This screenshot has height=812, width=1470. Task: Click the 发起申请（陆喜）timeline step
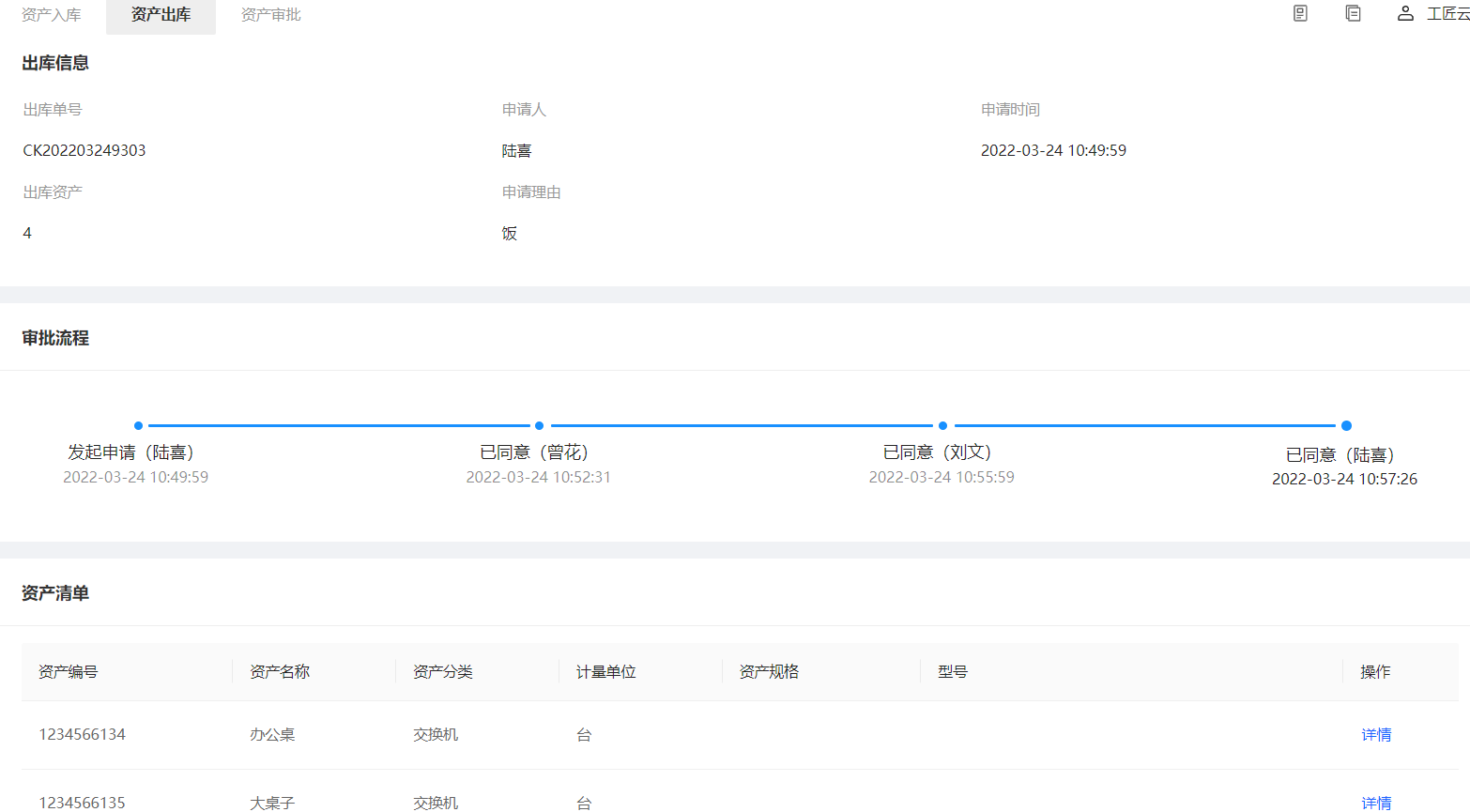[x=136, y=452]
